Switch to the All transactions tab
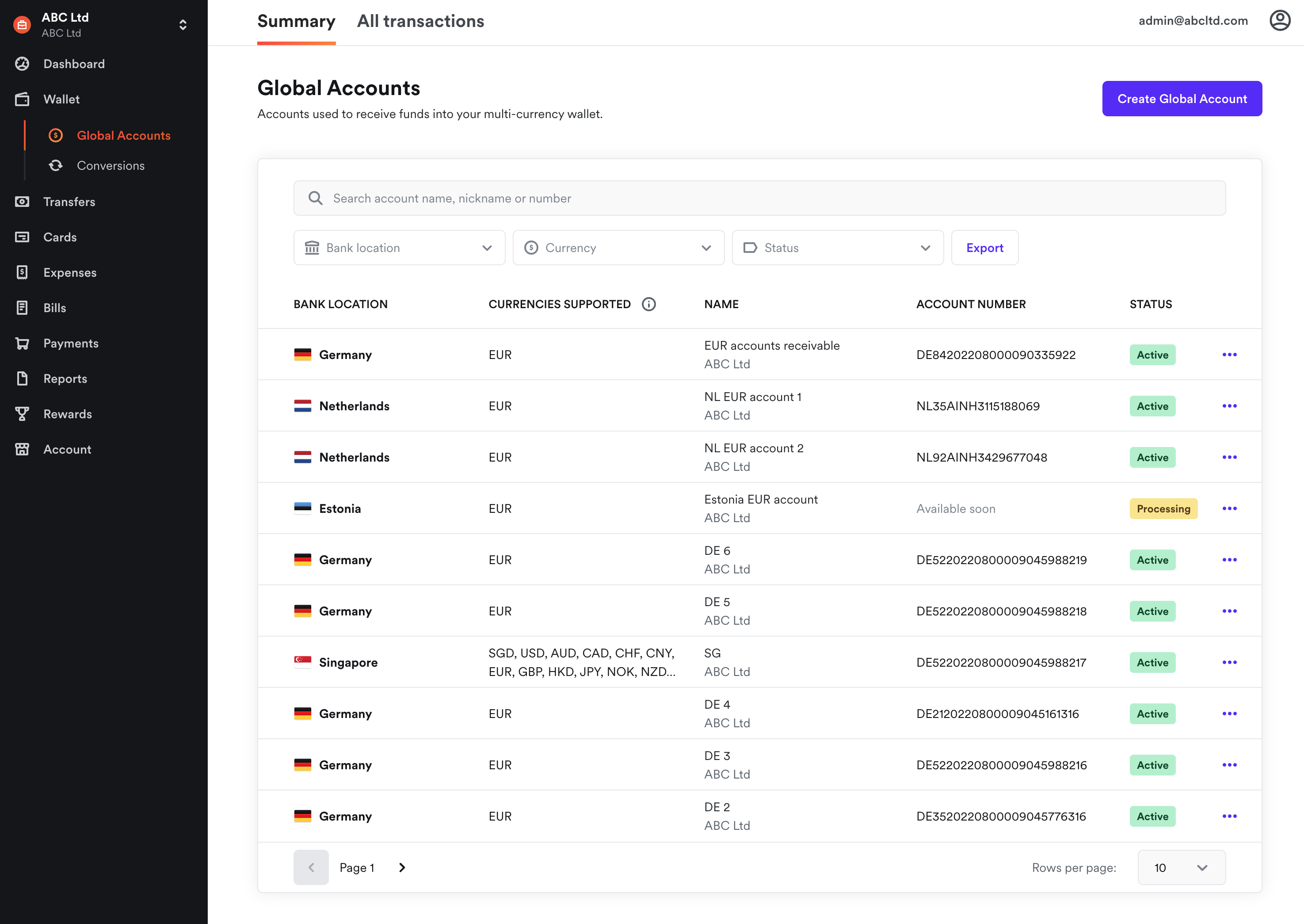 [x=420, y=22]
